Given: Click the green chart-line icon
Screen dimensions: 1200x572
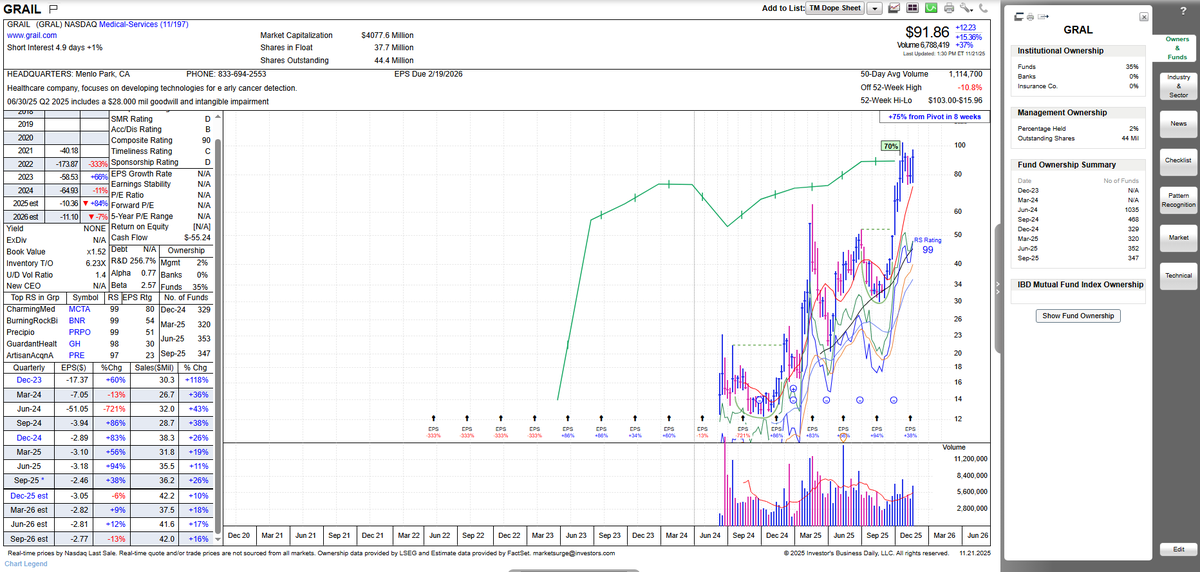Looking at the screenshot, I should point(930,8).
